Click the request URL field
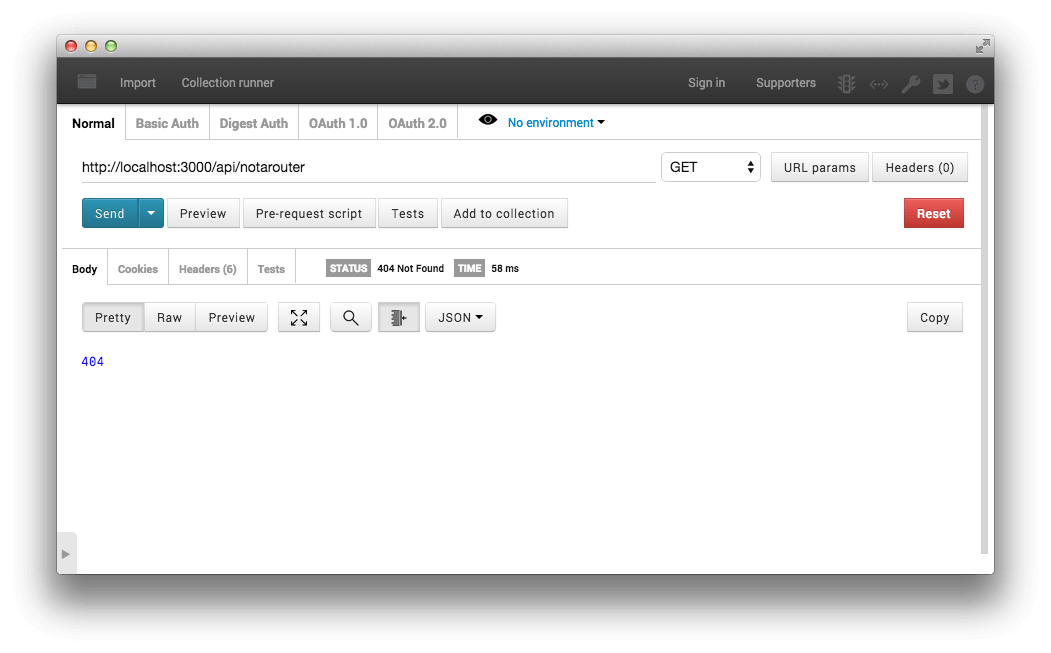This screenshot has width=1051, height=653. pyautogui.click(x=300, y=167)
